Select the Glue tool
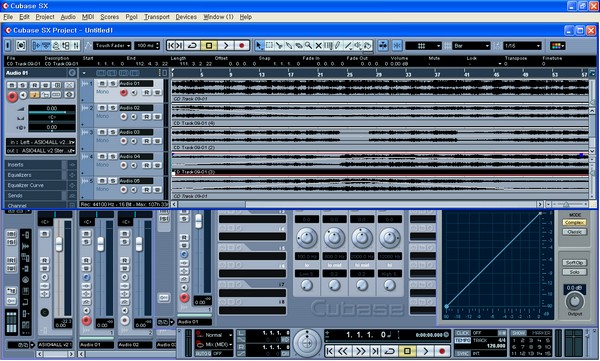Image resolution: width=600 pixels, height=361 pixels. [x=289, y=46]
